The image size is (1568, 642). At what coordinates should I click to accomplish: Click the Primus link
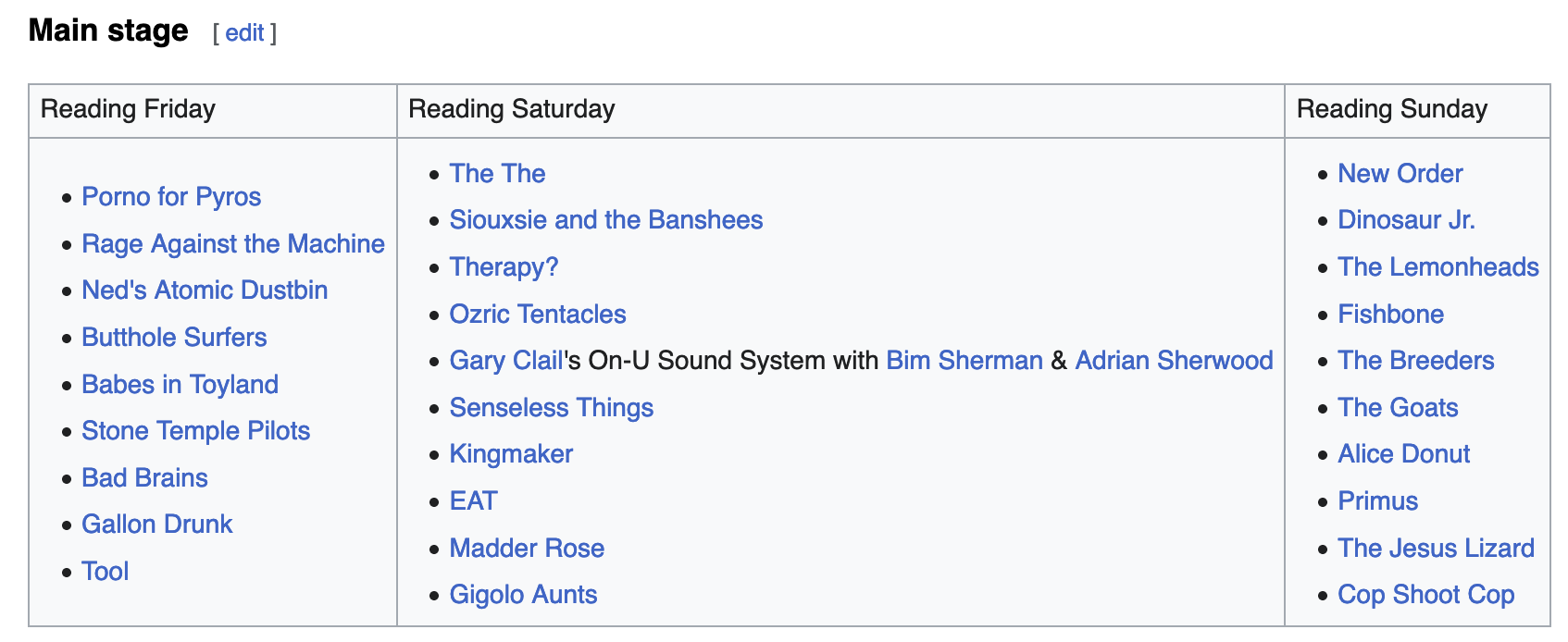1377,501
